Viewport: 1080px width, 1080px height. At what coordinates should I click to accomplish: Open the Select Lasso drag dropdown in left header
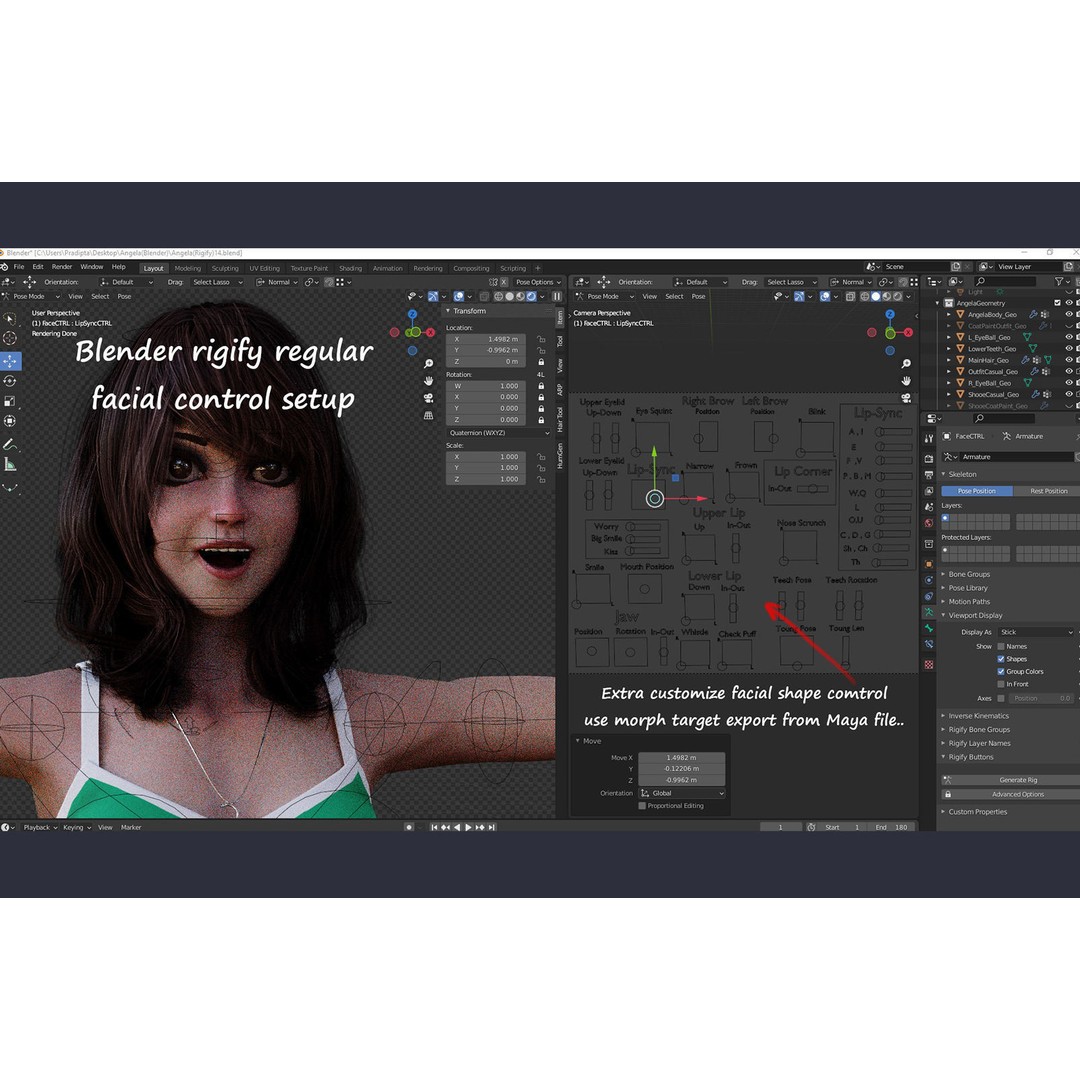click(217, 282)
